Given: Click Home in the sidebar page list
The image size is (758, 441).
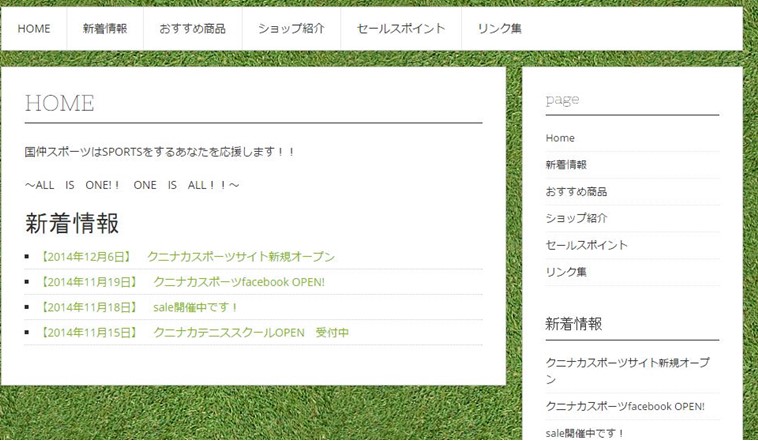Looking at the screenshot, I should pyautogui.click(x=560, y=138).
